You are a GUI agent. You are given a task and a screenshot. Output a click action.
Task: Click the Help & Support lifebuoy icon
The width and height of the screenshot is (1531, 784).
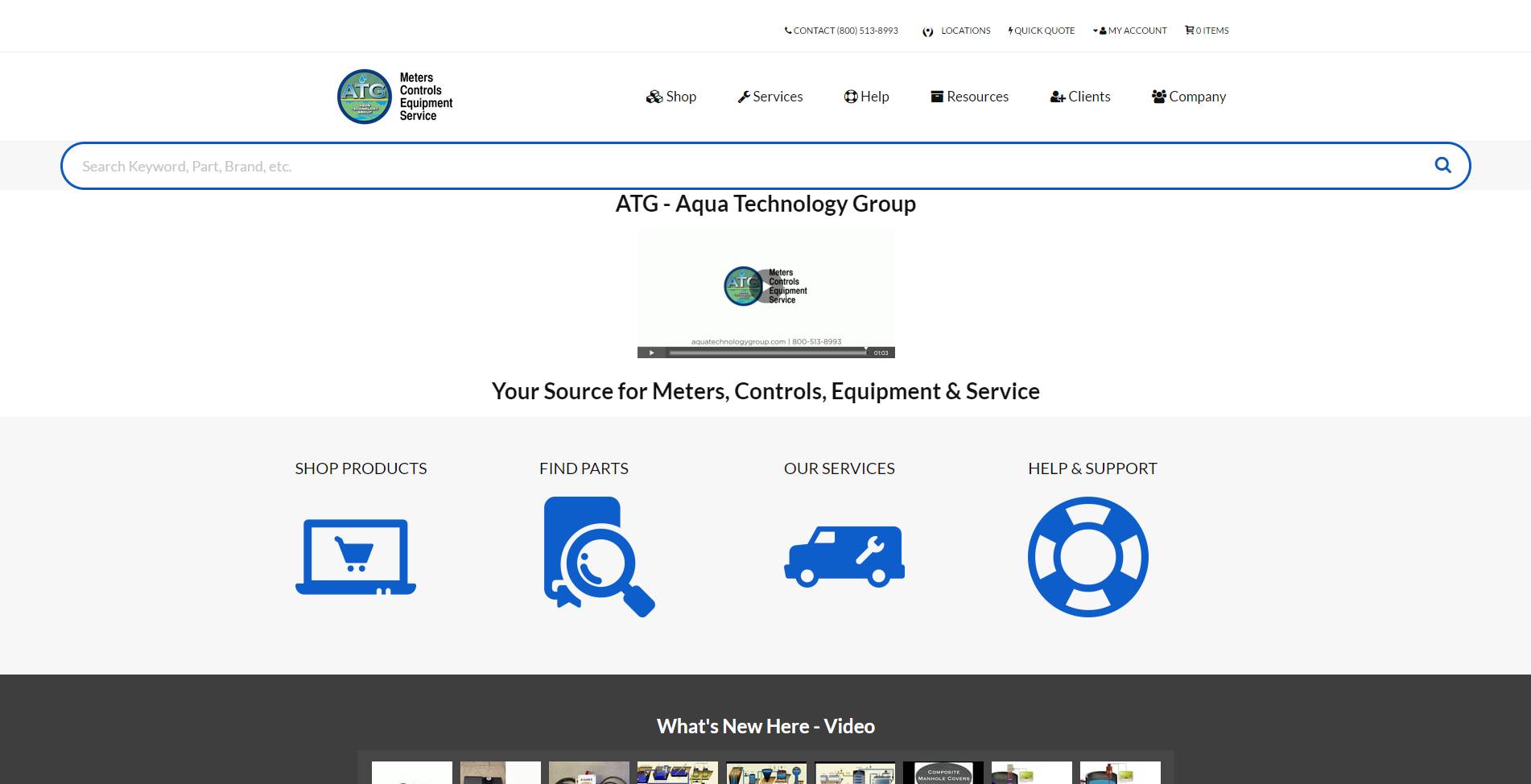coord(1088,556)
